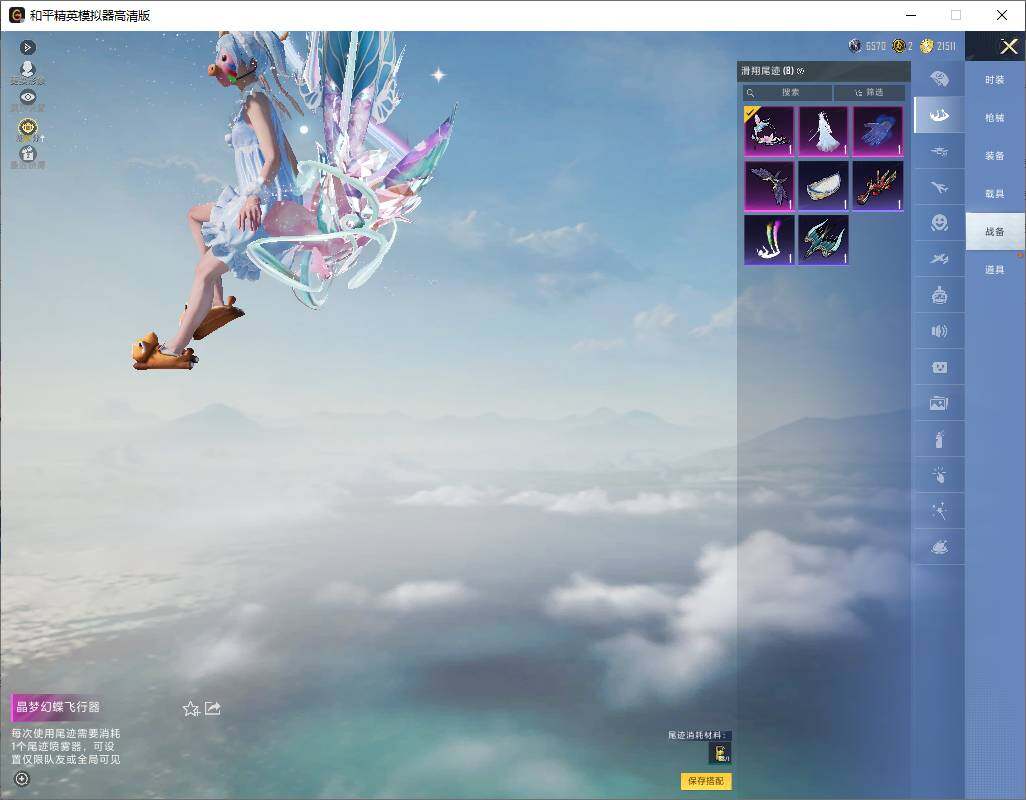
Task: Switch to the 道具 tab
Action: point(995,270)
